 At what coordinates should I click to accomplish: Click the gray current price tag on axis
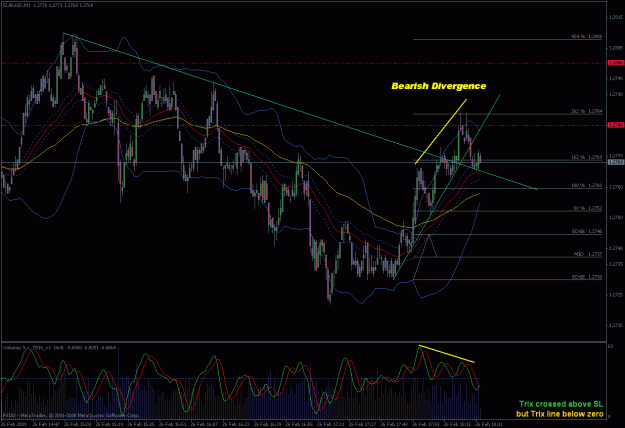pyautogui.click(x=616, y=162)
